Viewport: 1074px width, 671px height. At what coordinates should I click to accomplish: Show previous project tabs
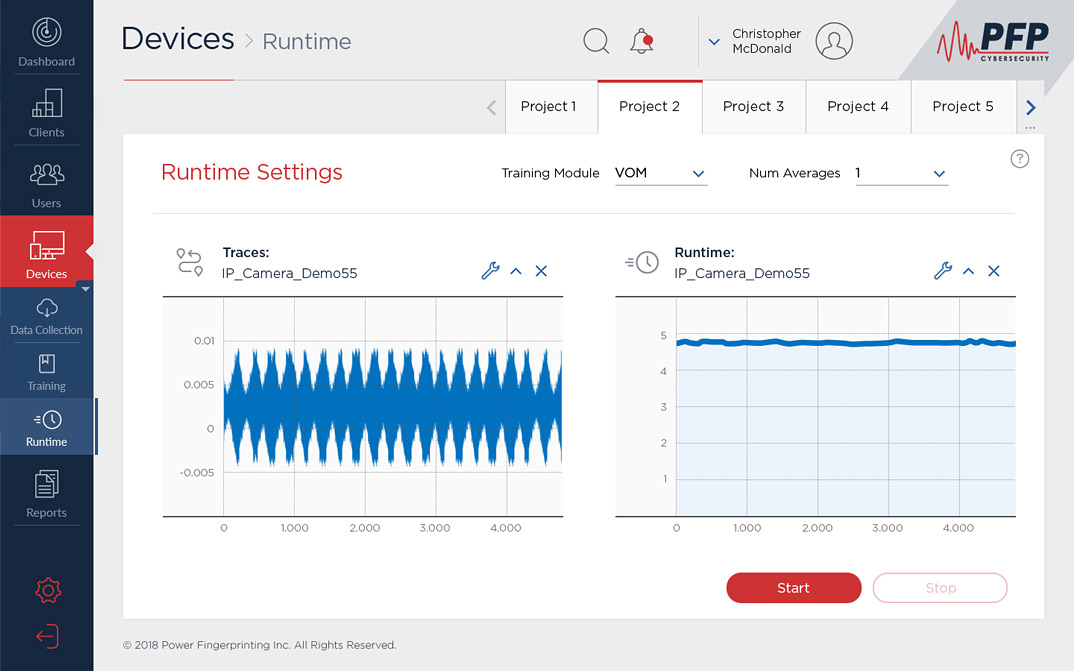click(x=491, y=107)
